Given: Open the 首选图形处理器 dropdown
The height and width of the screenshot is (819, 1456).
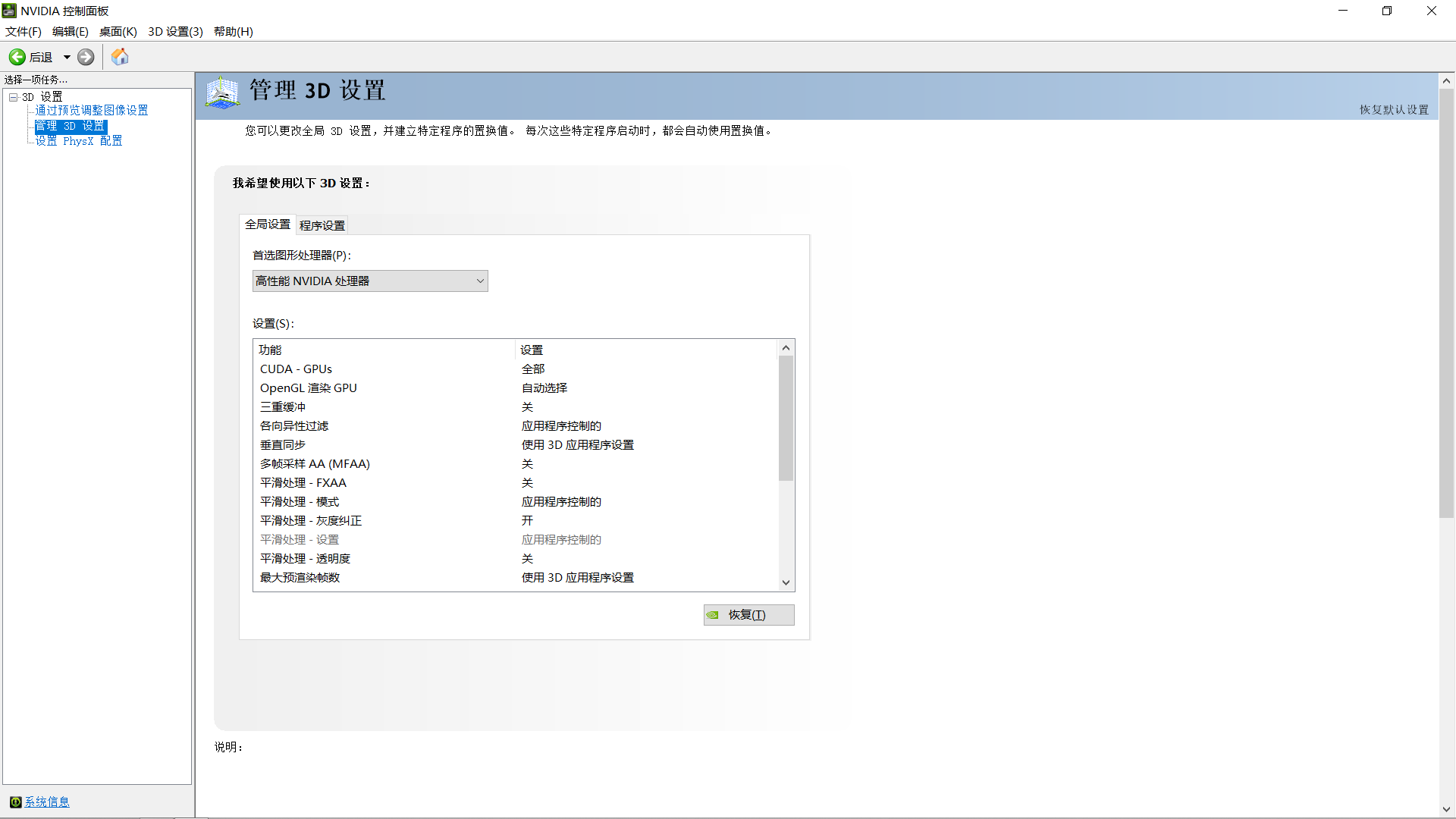Looking at the screenshot, I should [x=370, y=281].
